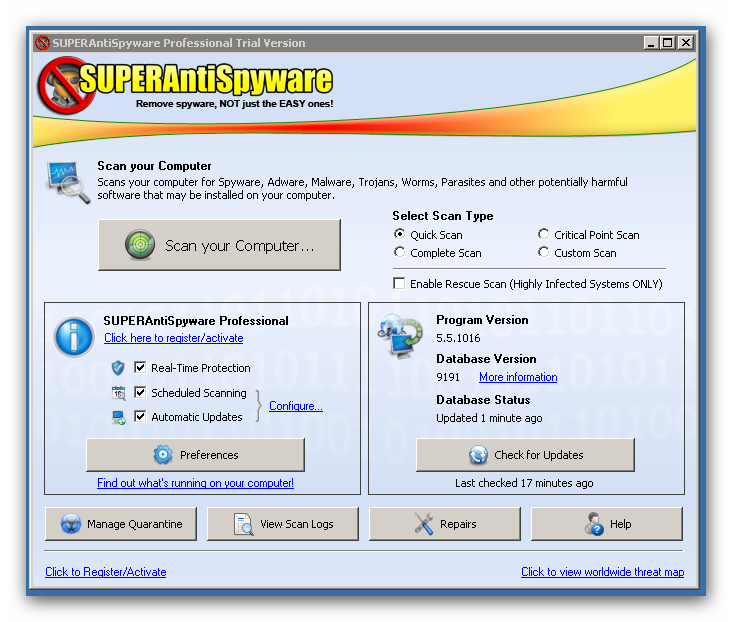The width and height of the screenshot is (732, 622).
Task: Click the Scan your Computer heading
Action: coord(154,166)
